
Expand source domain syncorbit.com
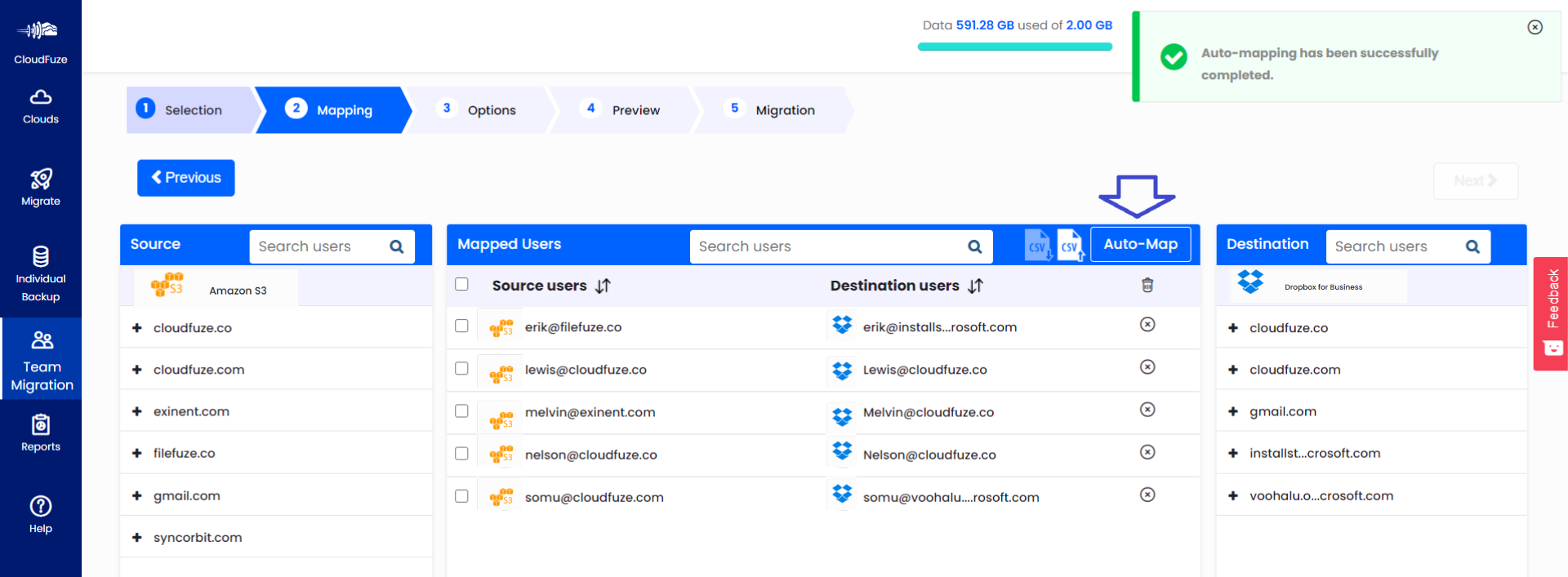coord(137,537)
